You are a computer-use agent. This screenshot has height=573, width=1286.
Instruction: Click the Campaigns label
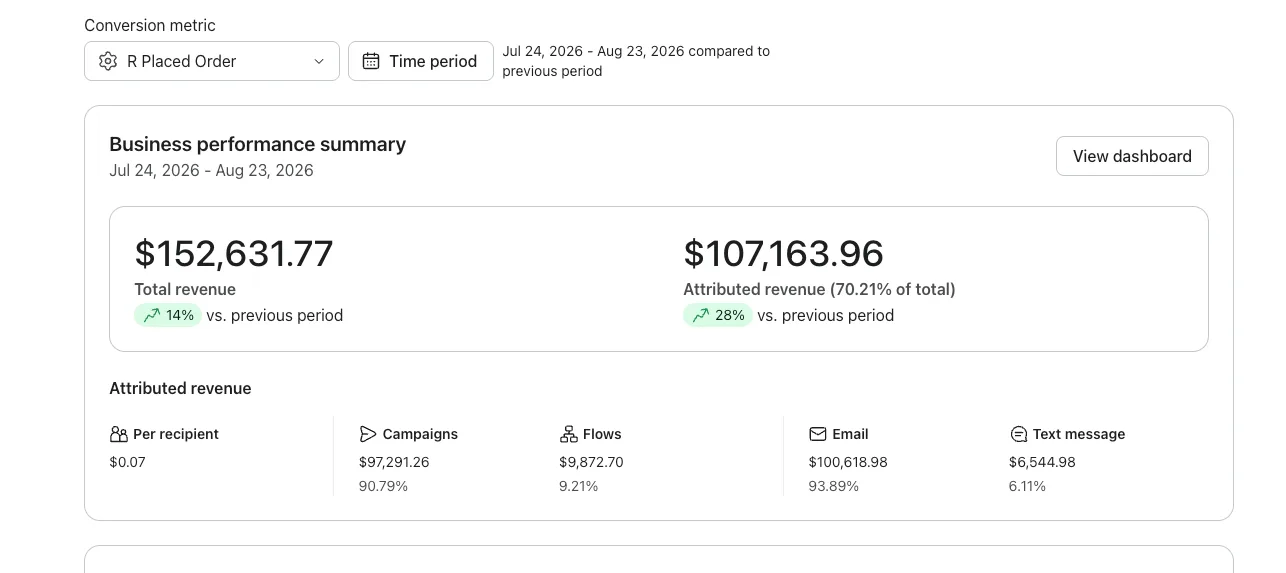(x=420, y=434)
